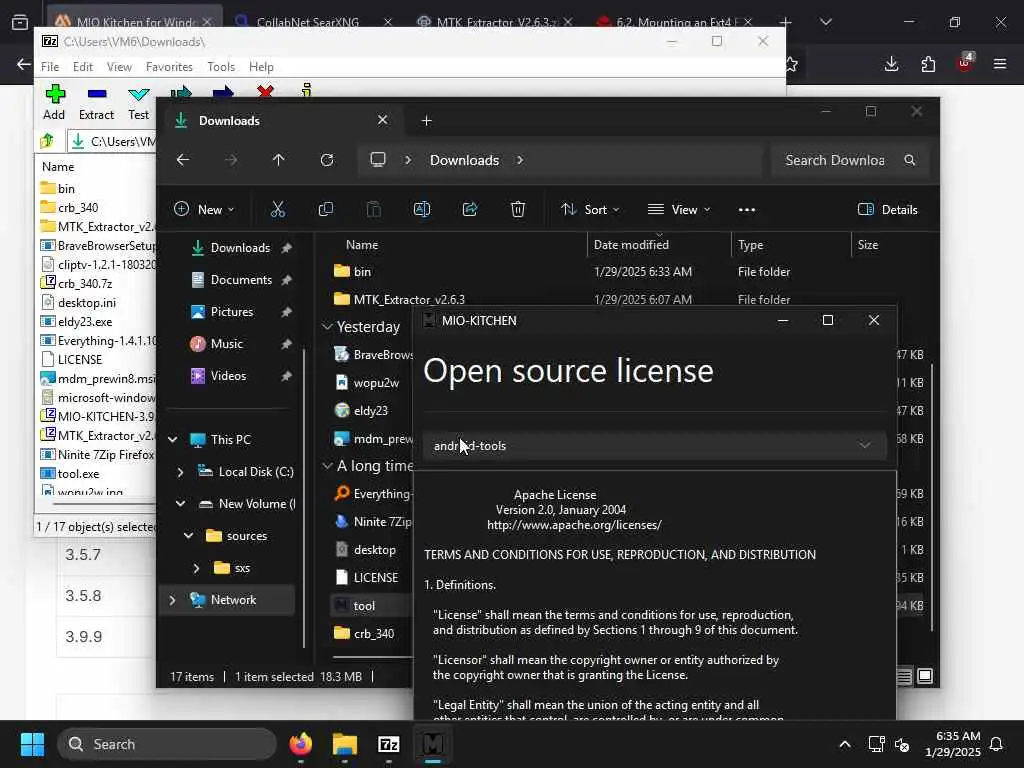
Task: Click the Cut icon in Explorer toolbar
Action: (x=278, y=209)
